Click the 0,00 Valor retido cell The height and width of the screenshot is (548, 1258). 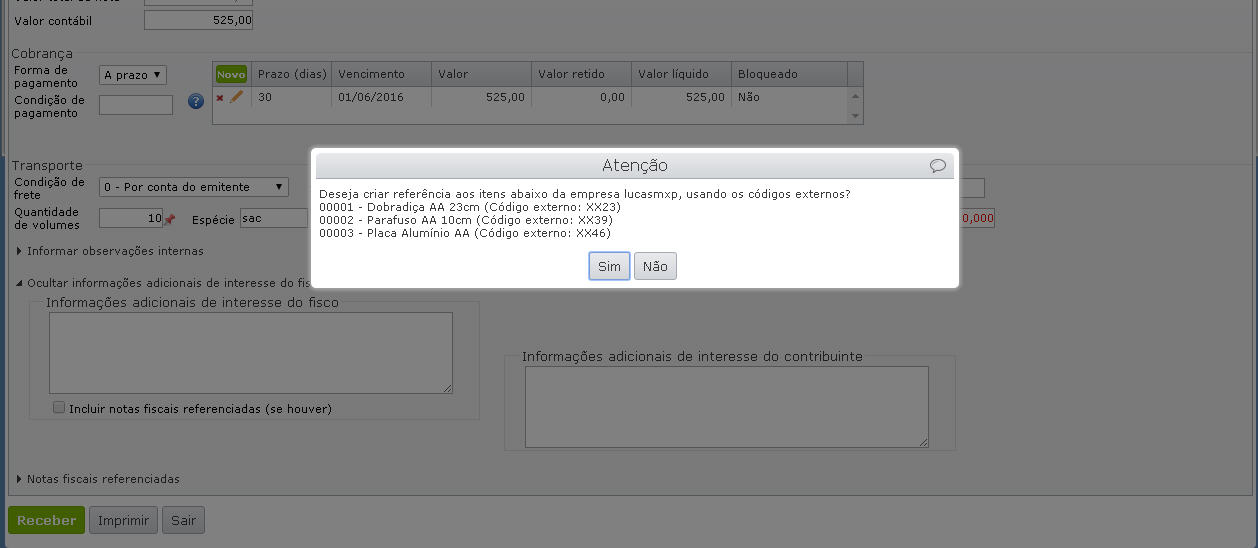point(581,97)
